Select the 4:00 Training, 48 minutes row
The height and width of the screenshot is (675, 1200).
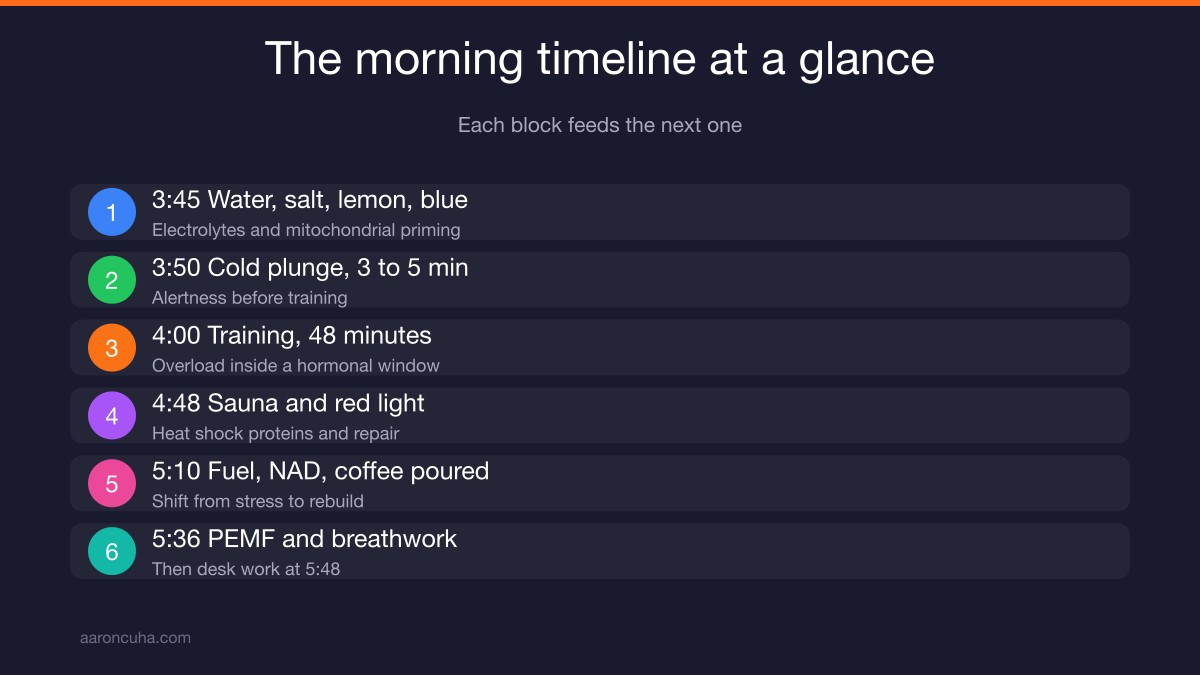click(x=600, y=348)
